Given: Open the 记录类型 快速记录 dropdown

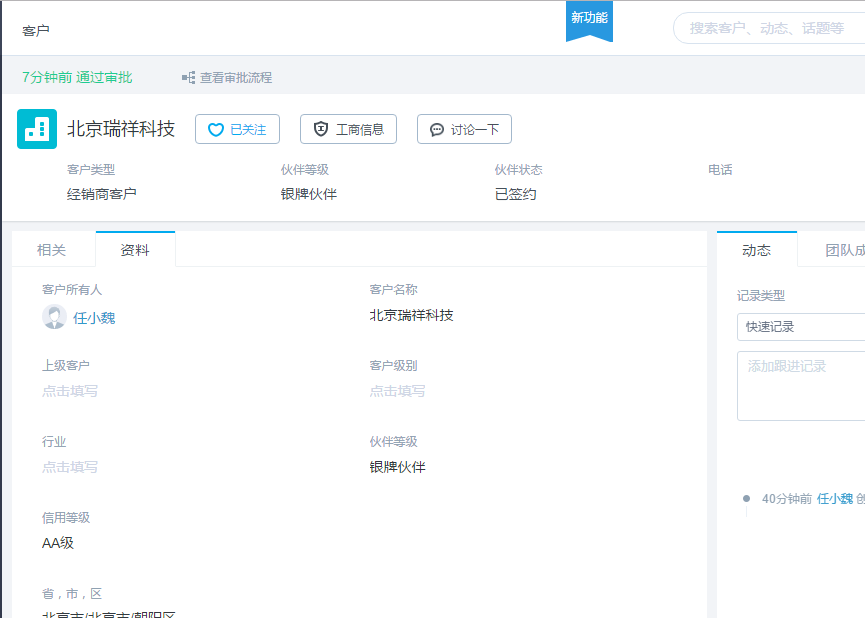Looking at the screenshot, I should click(800, 327).
